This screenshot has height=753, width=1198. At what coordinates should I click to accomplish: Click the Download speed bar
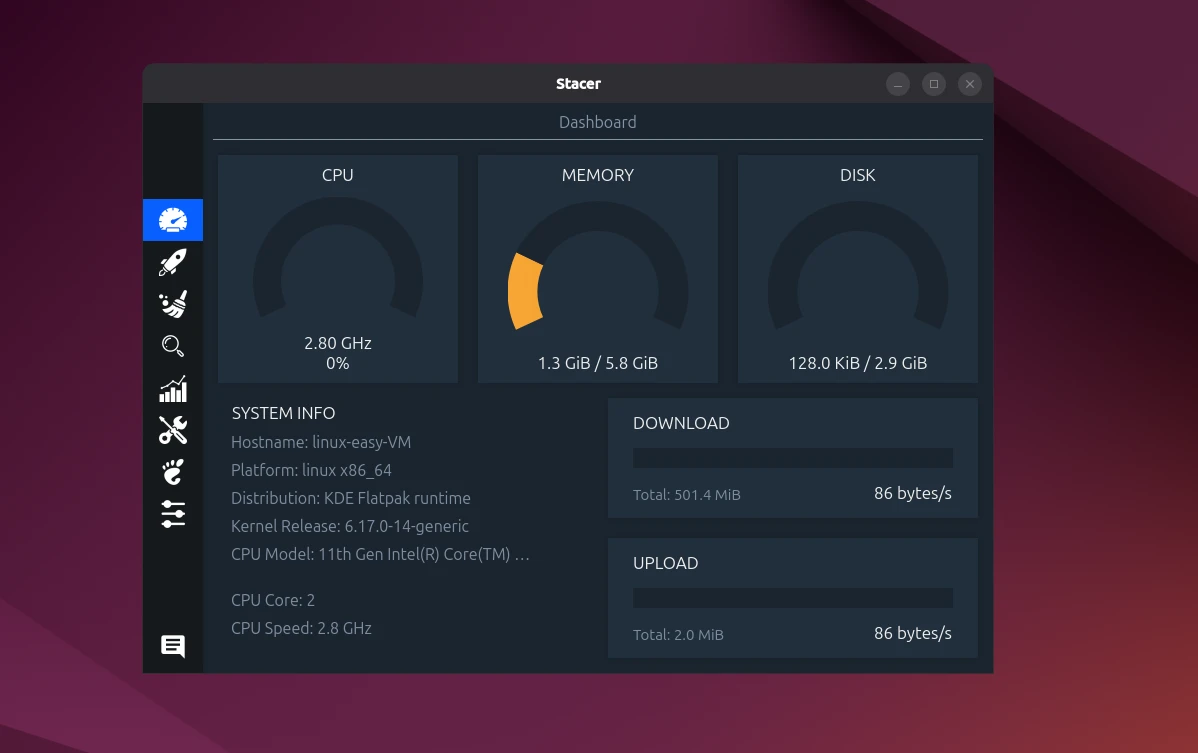coord(792,458)
